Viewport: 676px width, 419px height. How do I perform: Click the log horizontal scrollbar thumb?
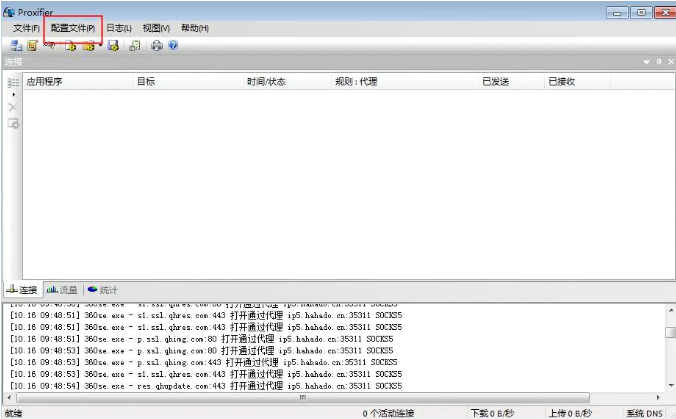(x=303, y=397)
